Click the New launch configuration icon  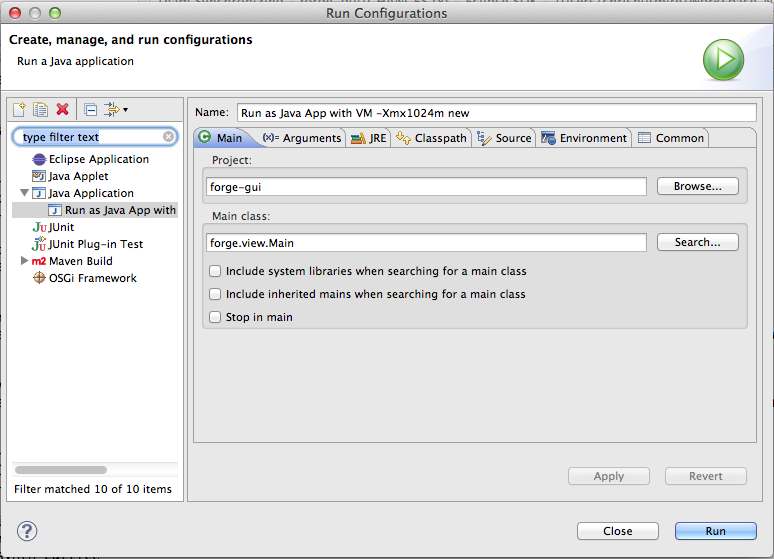click(18, 110)
